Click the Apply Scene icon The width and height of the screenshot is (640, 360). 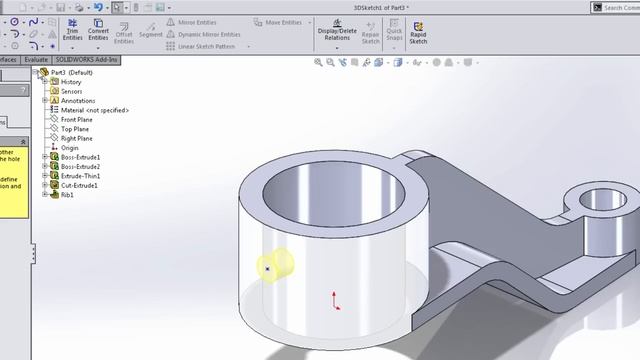(449, 62)
